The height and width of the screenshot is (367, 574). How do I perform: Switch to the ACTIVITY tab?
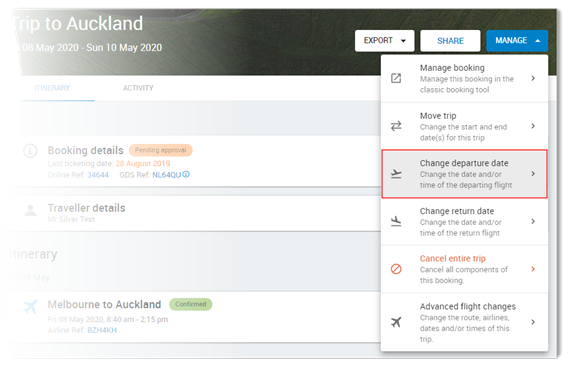click(x=138, y=88)
